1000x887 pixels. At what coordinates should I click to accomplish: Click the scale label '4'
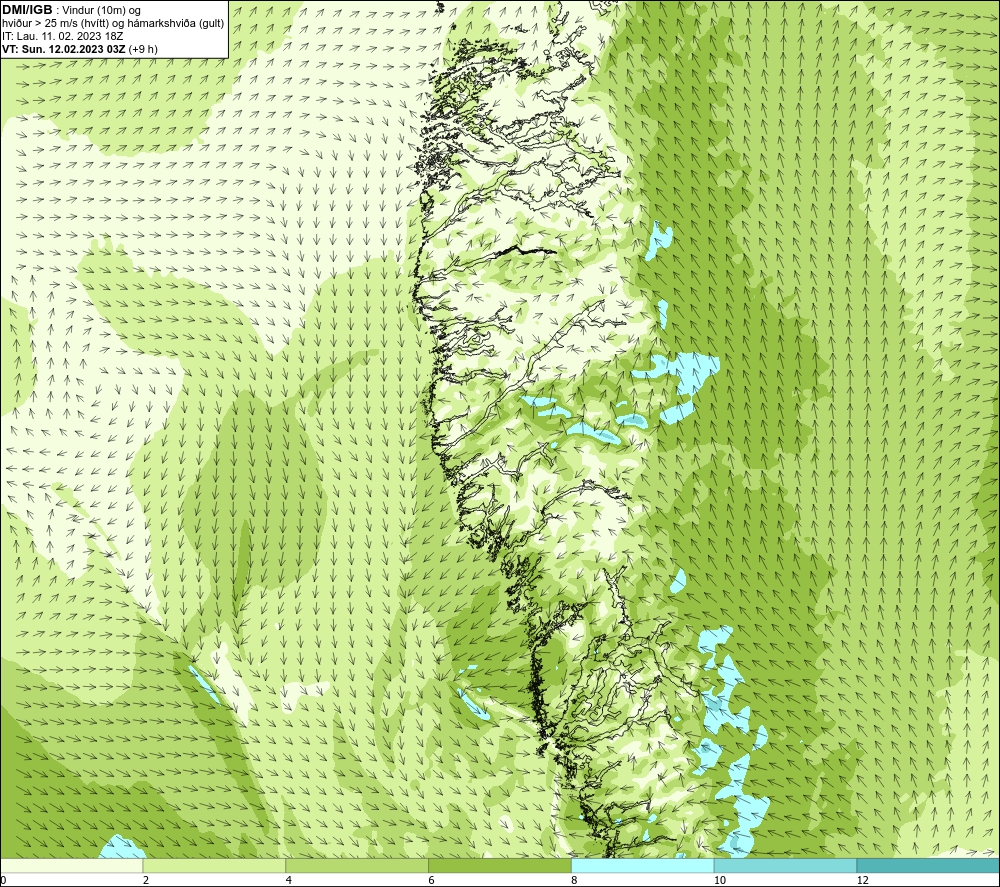point(289,881)
